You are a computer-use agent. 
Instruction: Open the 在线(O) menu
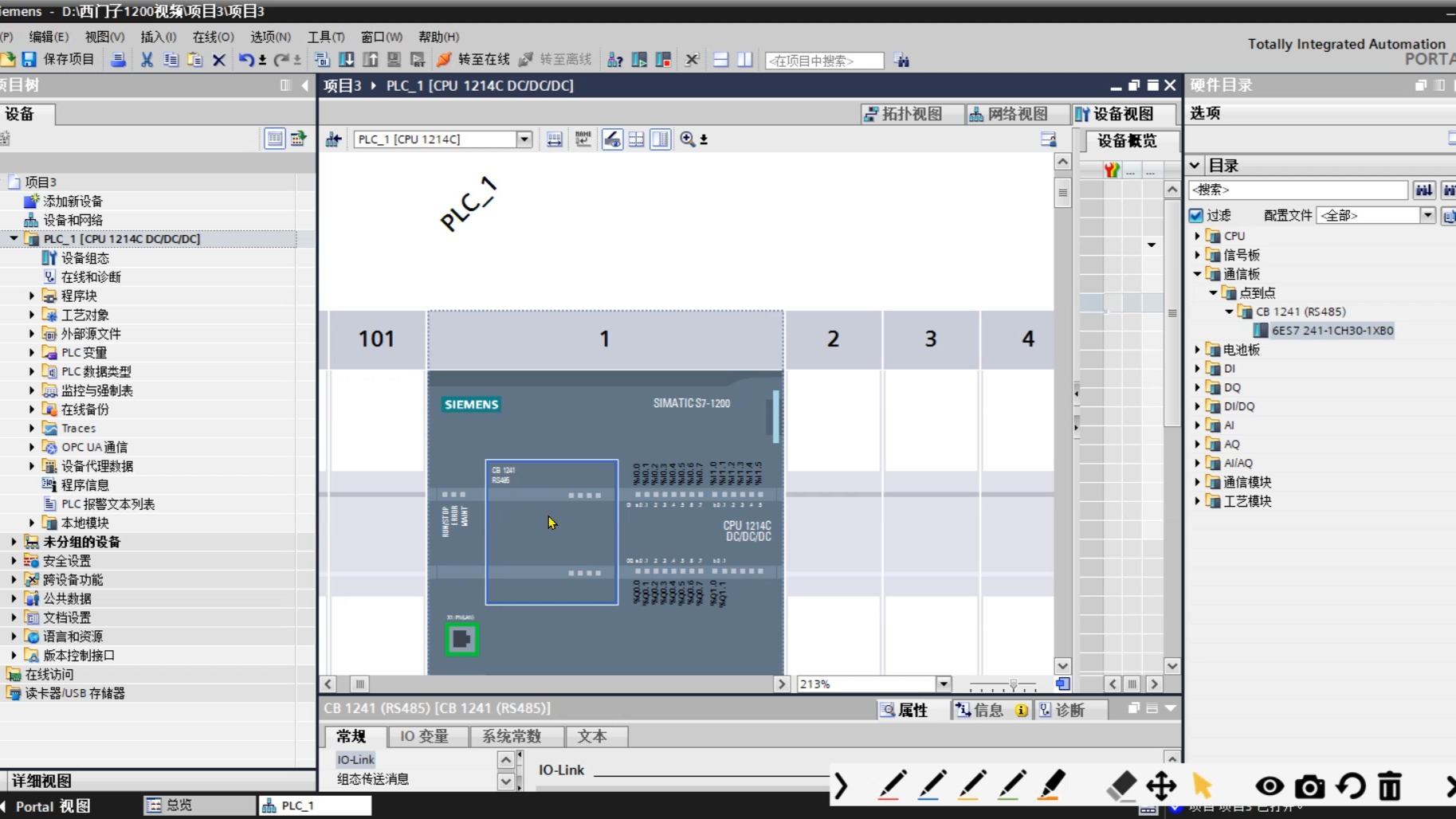[x=213, y=37]
